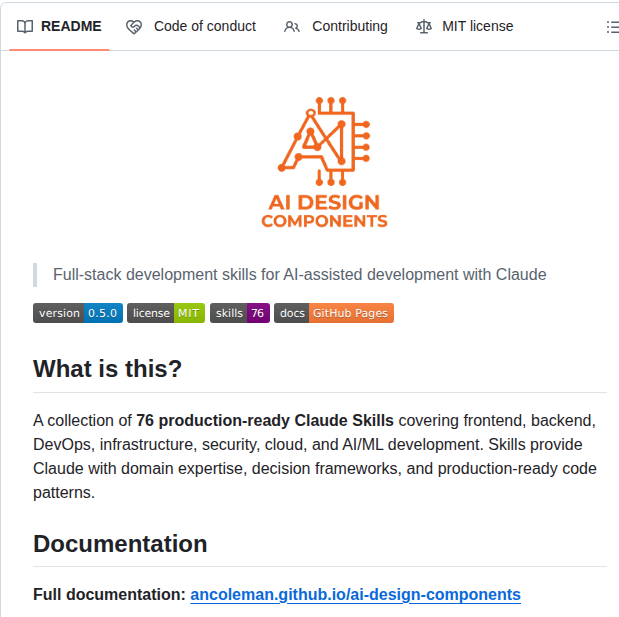
Task: Click the MIT license scales icon
Action: point(424,26)
